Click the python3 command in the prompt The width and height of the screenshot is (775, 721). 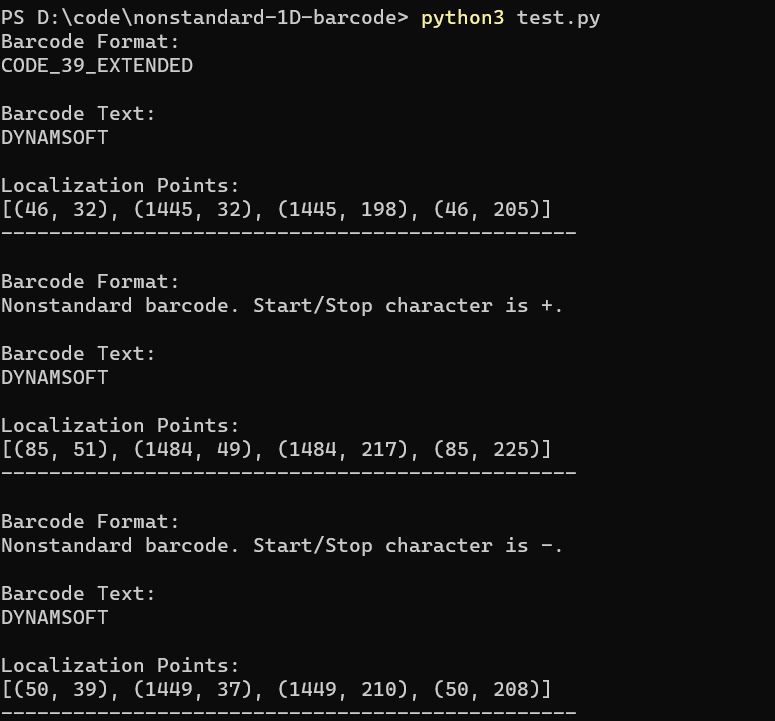click(x=463, y=18)
